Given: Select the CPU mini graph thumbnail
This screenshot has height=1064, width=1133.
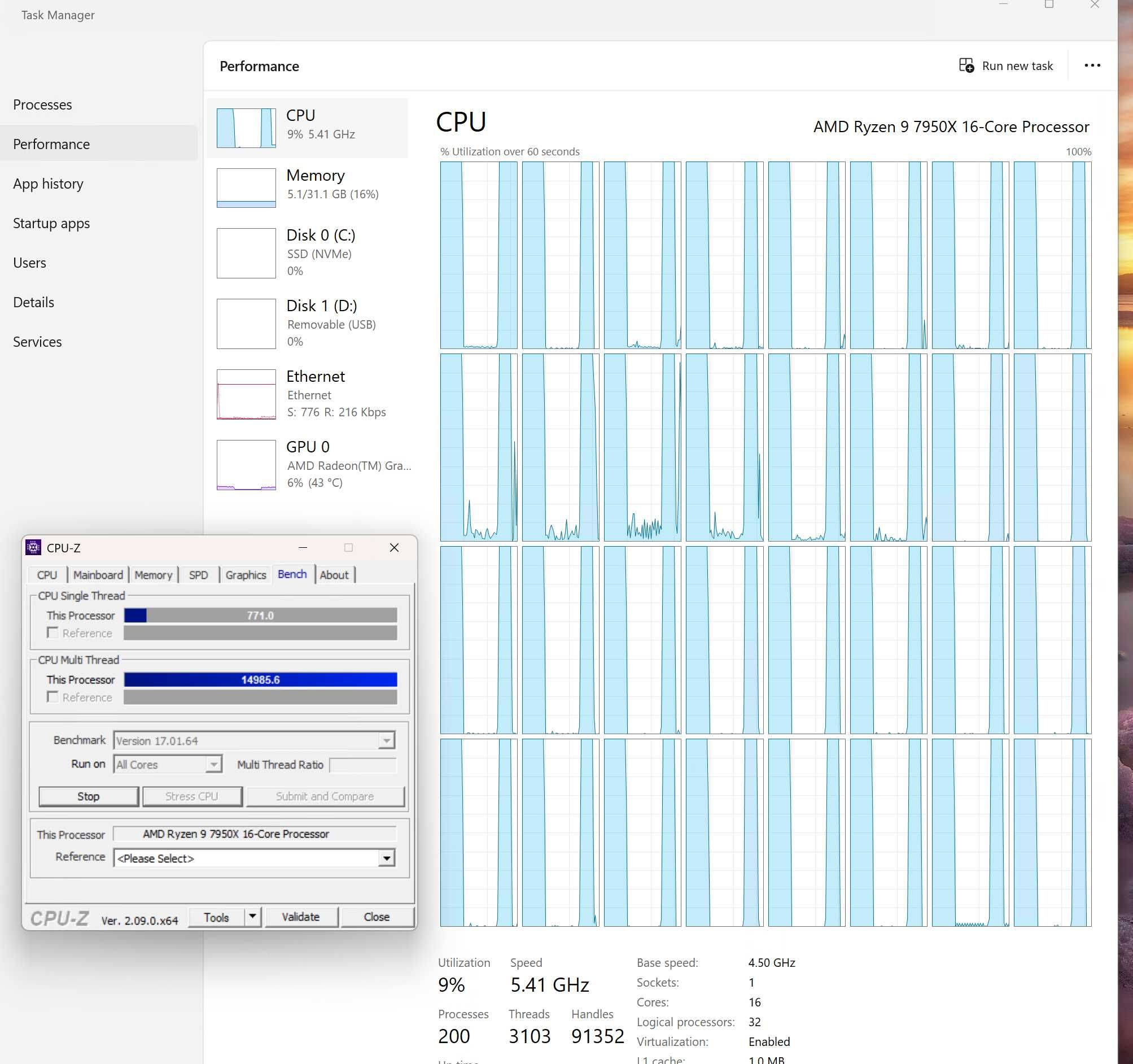Looking at the screenshot, I should coord(246,128).
